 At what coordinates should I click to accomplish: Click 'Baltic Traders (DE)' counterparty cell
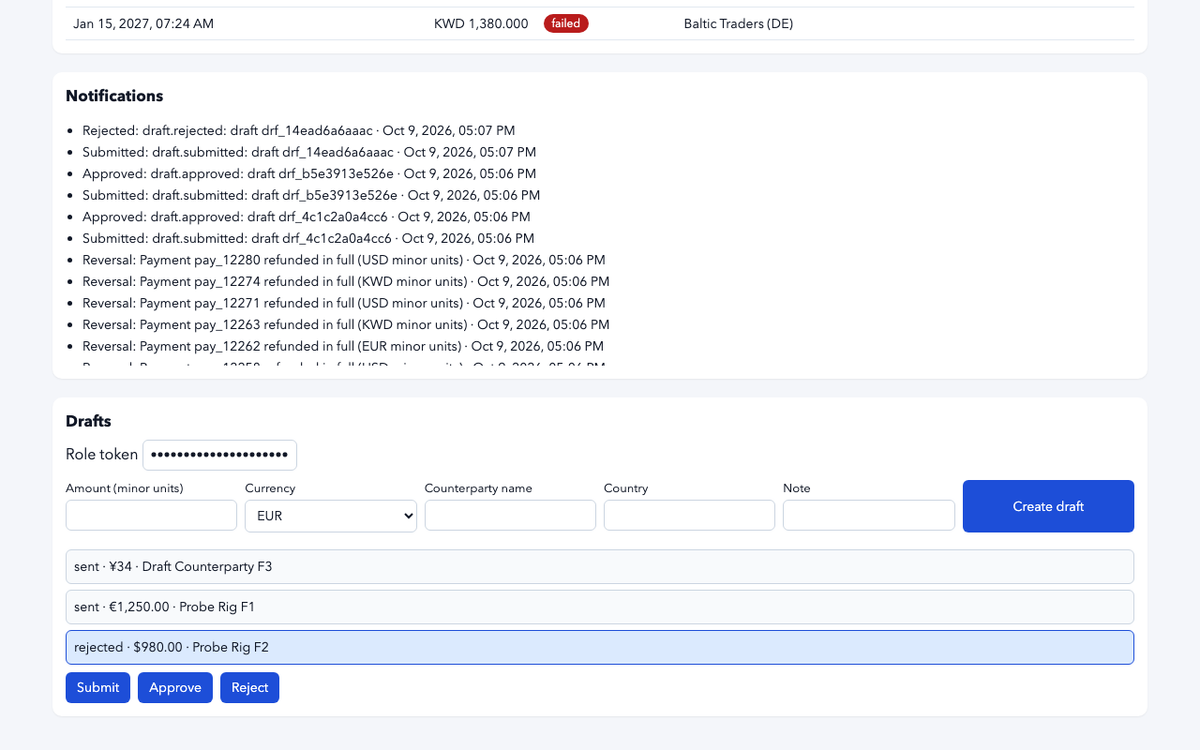[738, 23]
